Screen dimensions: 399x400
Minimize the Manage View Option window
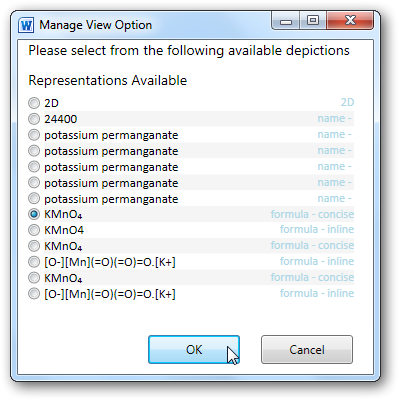click(x=286, y=21)
